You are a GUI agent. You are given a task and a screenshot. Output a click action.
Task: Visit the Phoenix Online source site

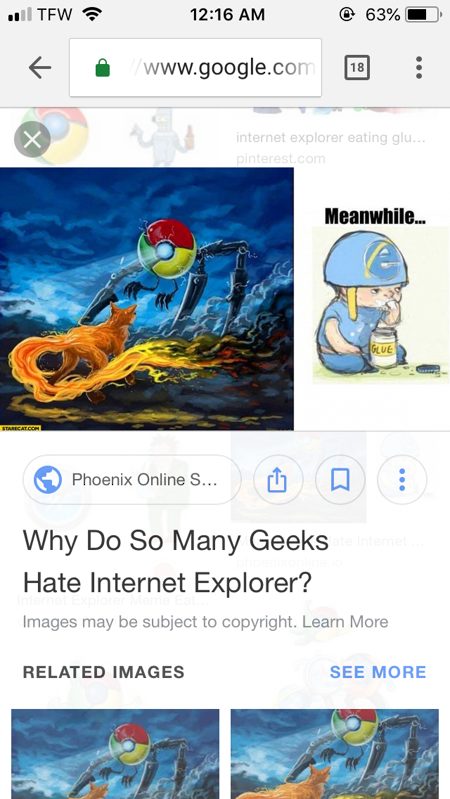pos(131,480)
